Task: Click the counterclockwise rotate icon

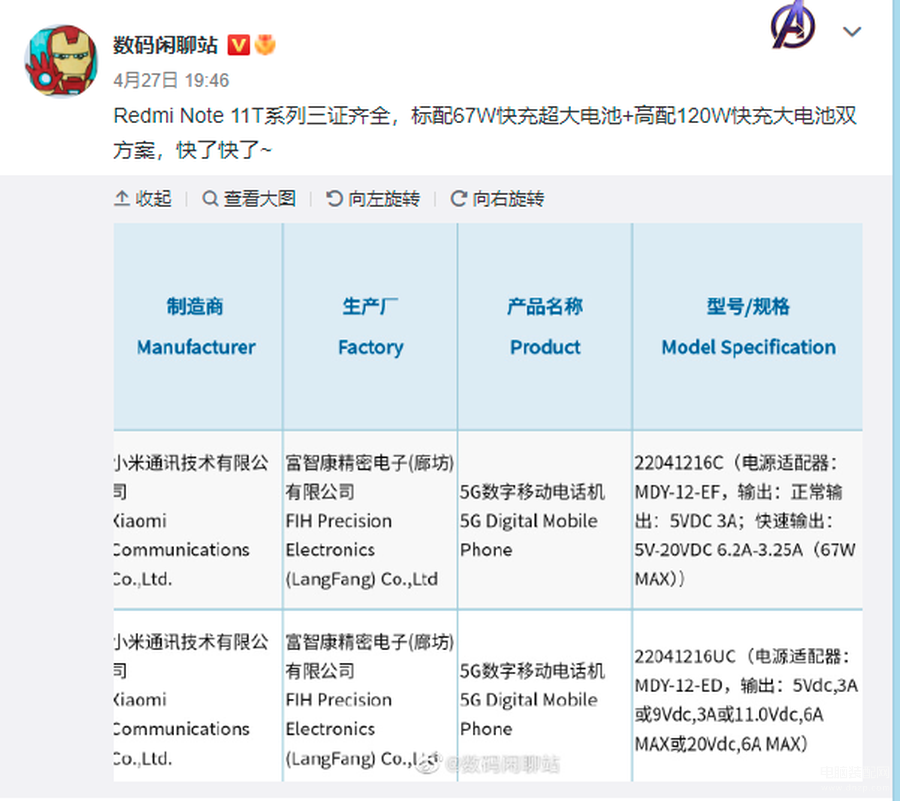Action: [334, 199]
